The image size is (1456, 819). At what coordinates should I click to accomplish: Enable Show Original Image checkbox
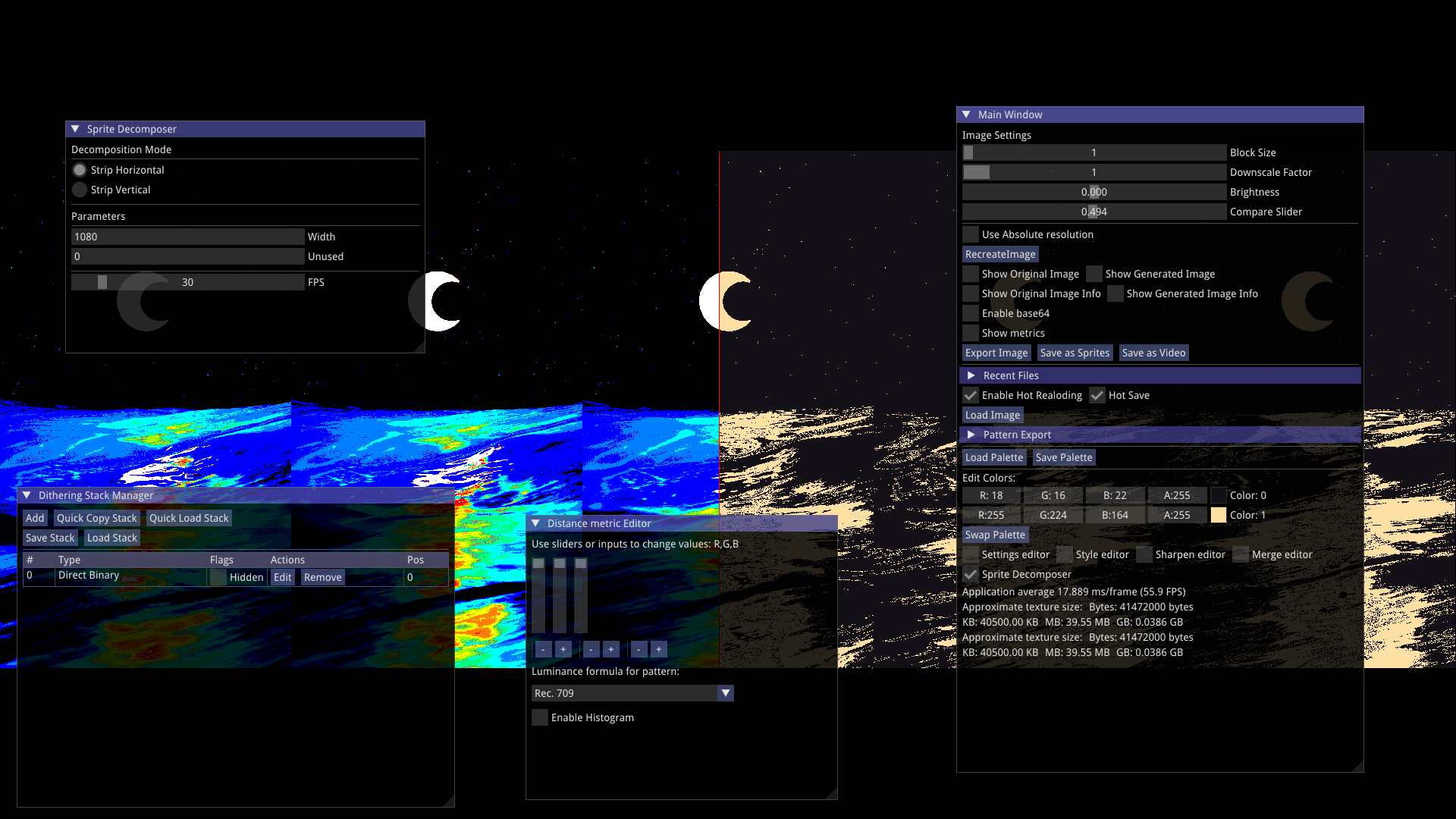(x=971, y=274)
